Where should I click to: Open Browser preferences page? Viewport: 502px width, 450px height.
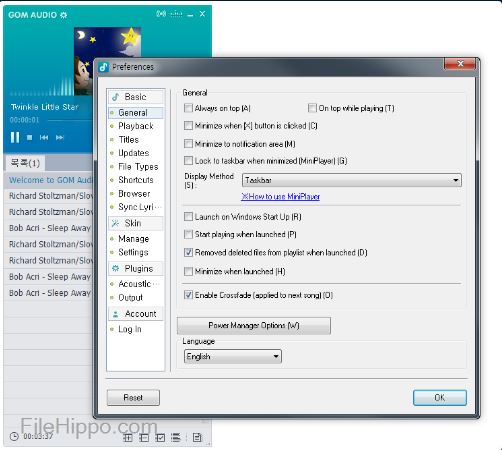click(134, 193)
